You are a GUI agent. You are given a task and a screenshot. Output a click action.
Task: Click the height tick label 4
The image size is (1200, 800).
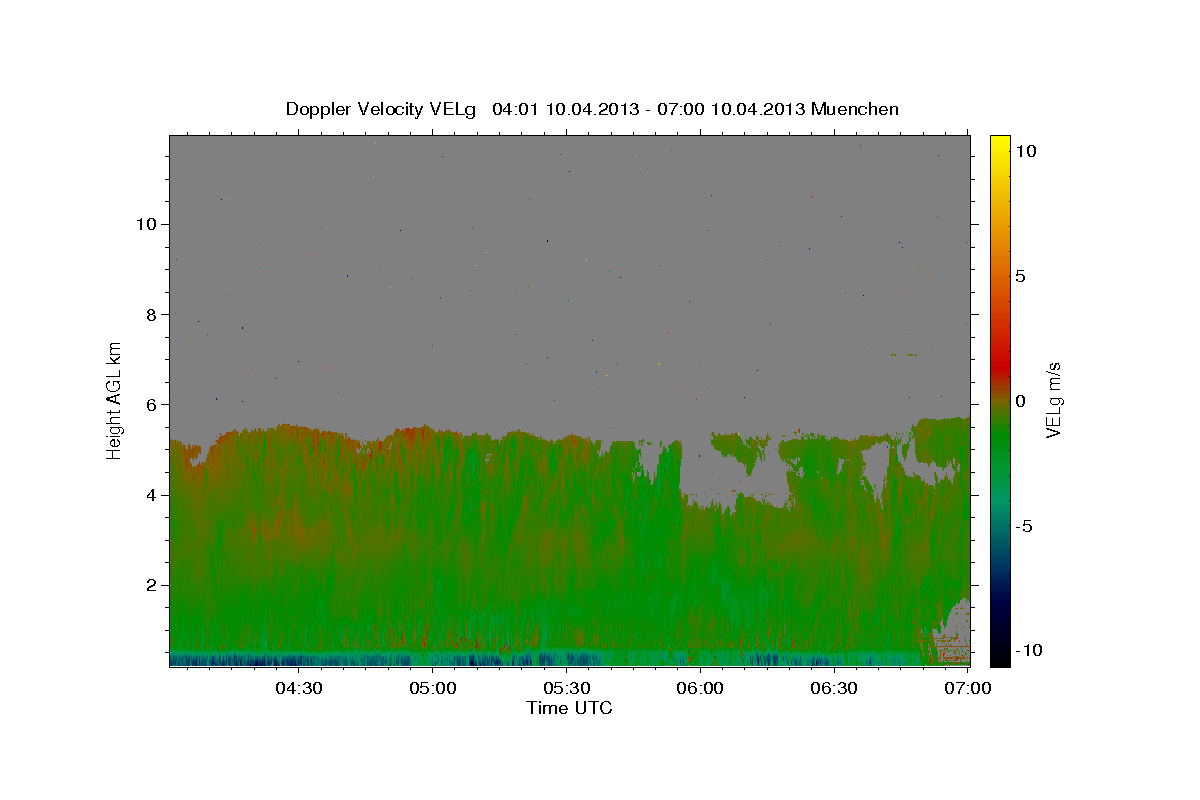(x=151, y=494)
